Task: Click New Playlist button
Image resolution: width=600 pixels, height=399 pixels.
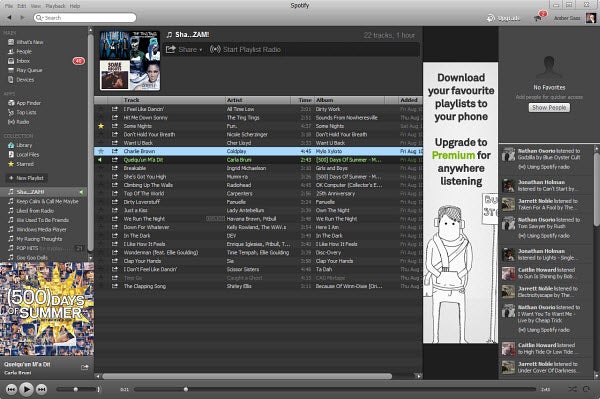Action: (26, 178)
